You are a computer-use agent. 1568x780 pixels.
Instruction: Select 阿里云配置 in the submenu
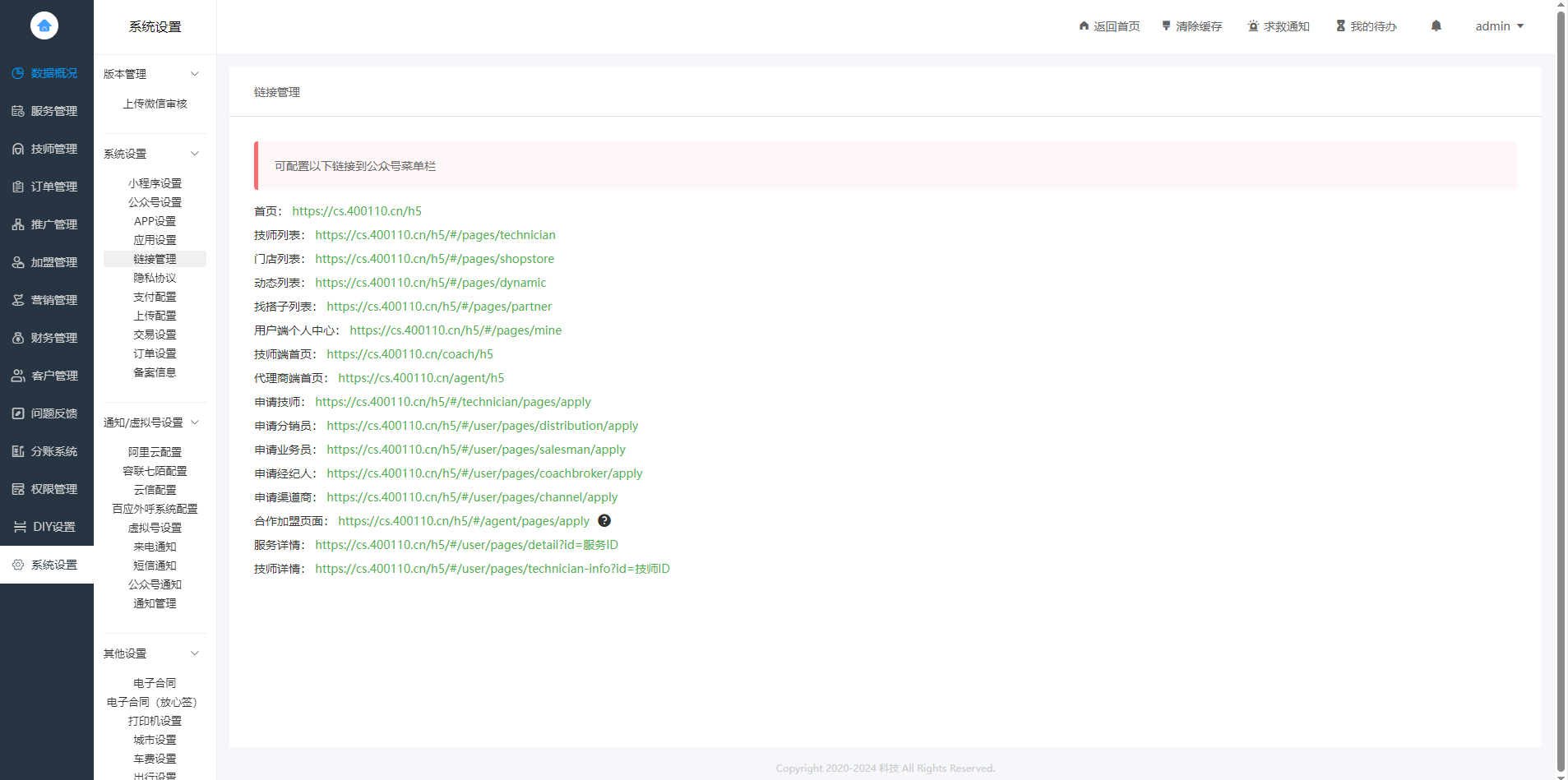tap(155, 452)
